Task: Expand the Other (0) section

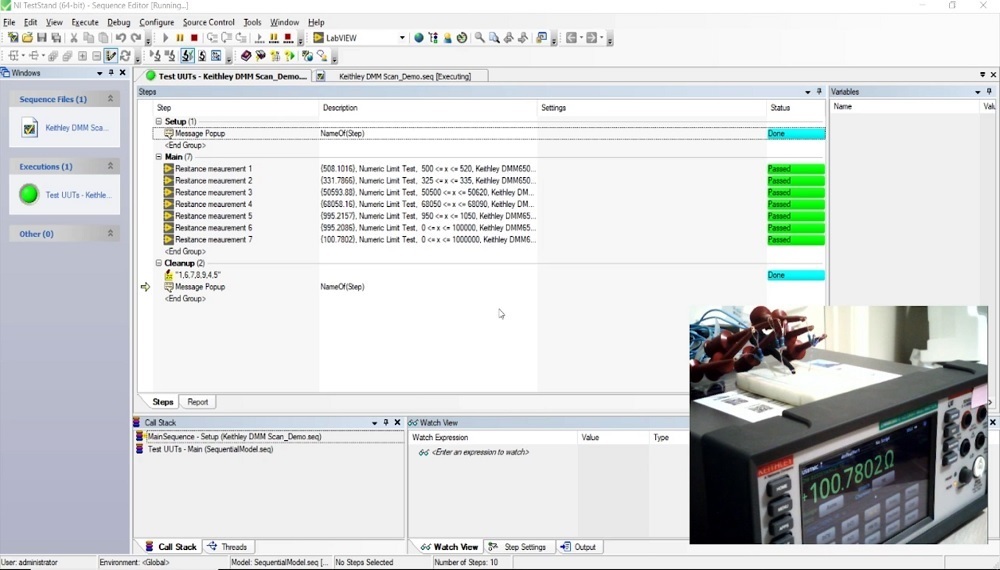Action: coord(110,233)
